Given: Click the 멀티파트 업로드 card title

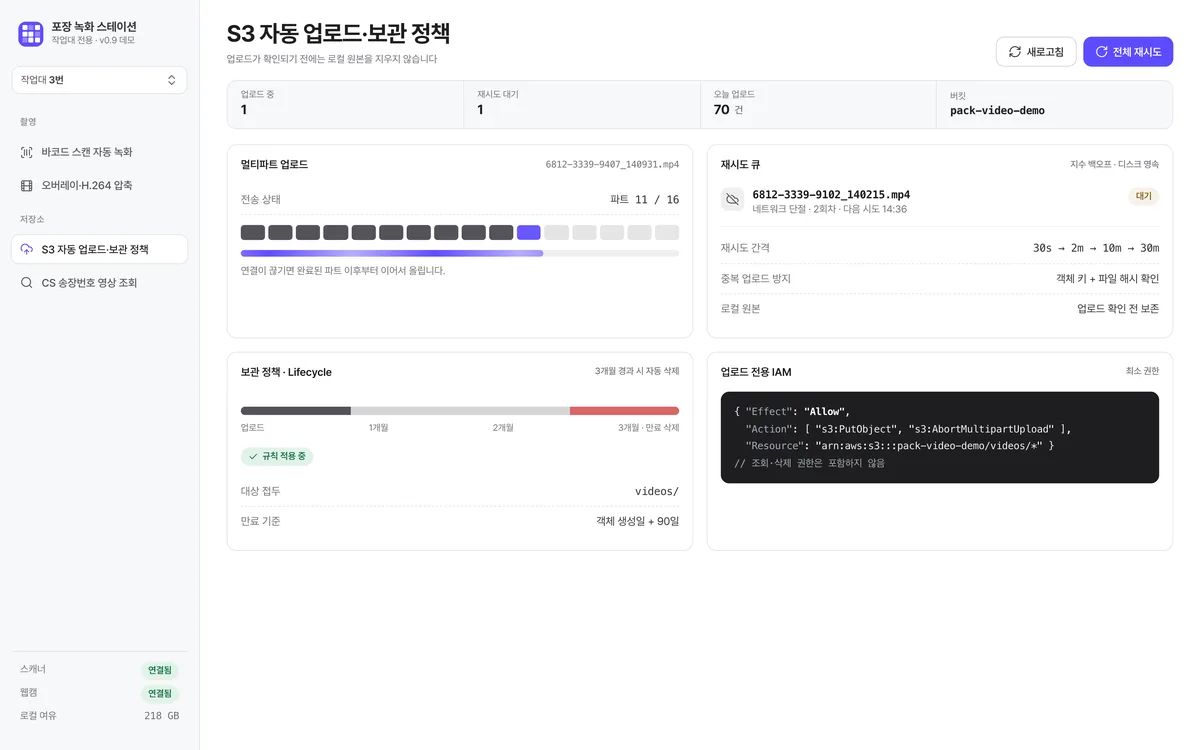Looking at the screenshot, I should (274, 164).
